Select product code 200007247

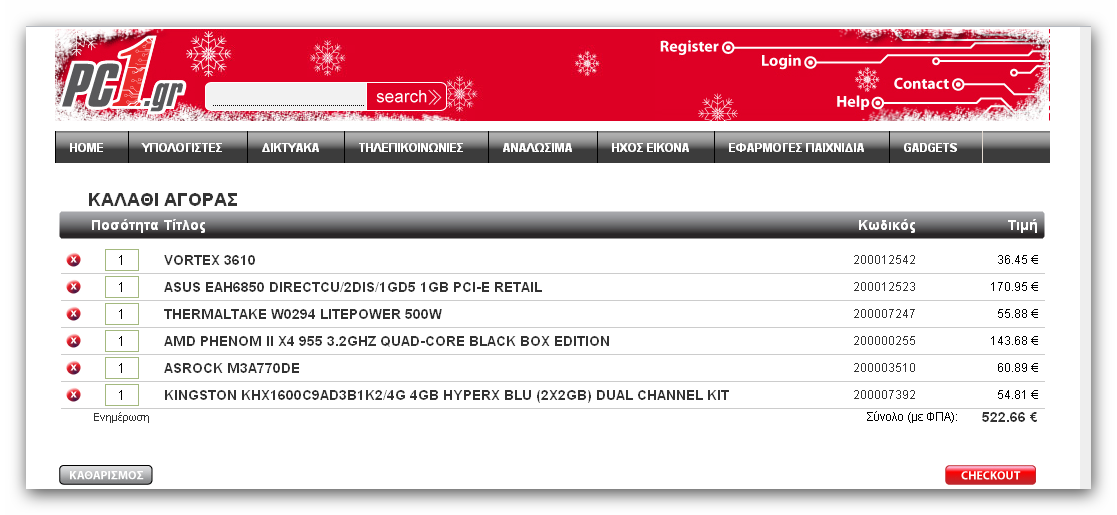884,314
